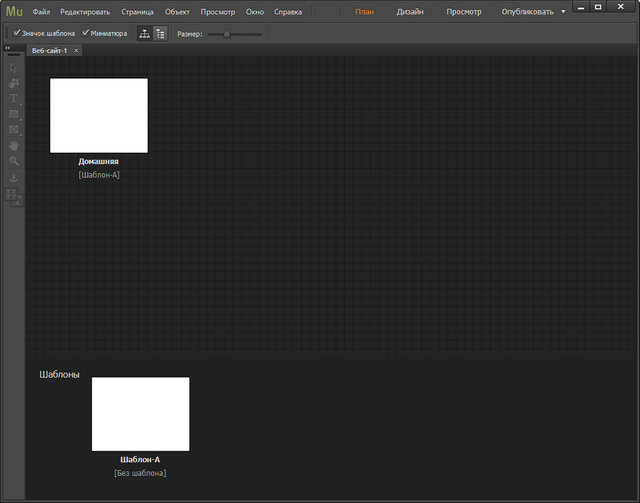Uncheck the Миниатюра checkbox
This screenshot has height=503, width=640.
pos(86,33)
